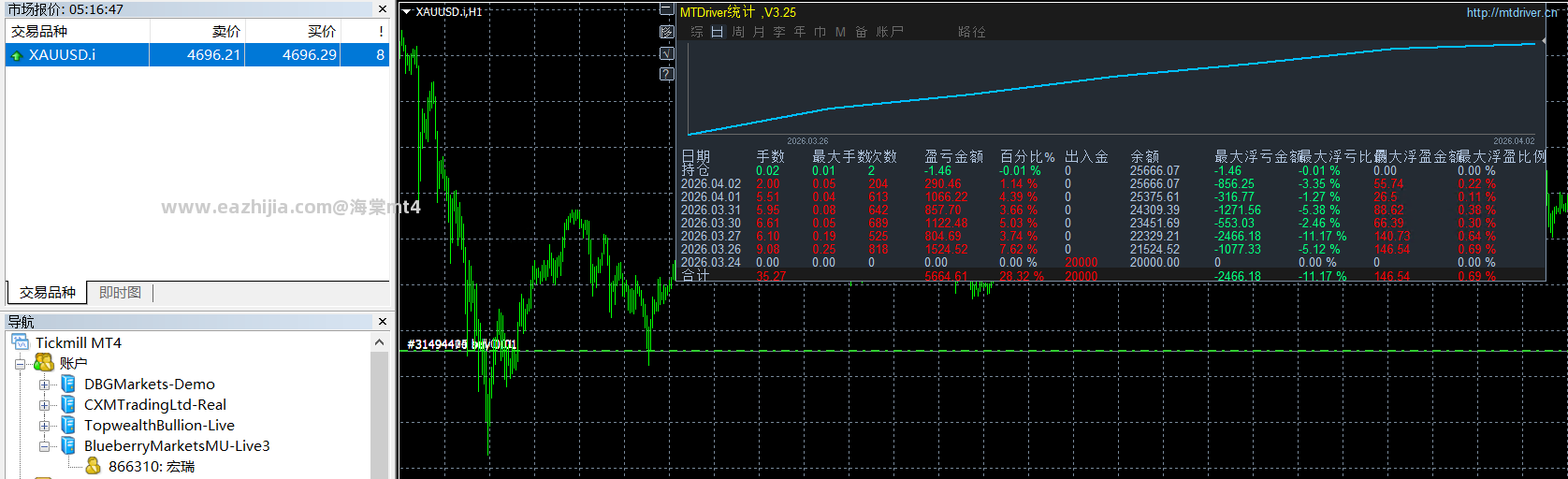Click the 2026.03.30 row date
This screenshot has height=479, width=1568.
coord(710,224)
